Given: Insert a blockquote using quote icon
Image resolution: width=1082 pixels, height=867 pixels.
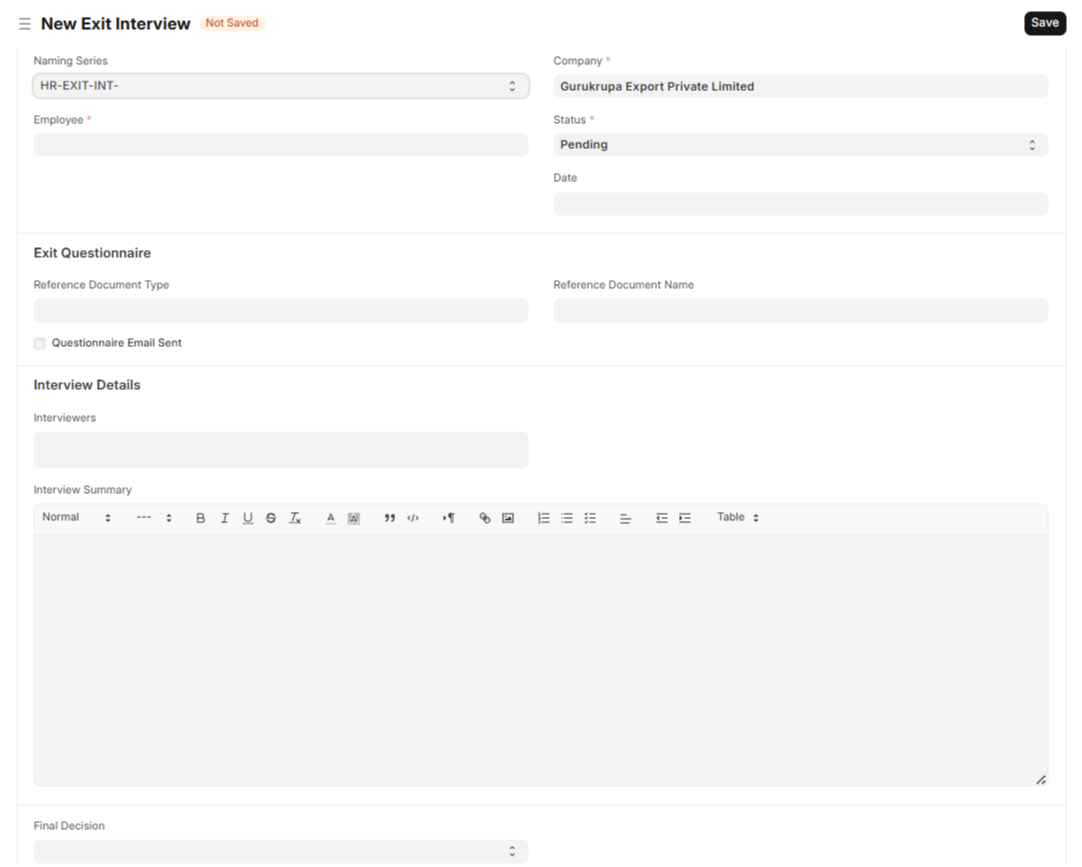Looking at the screenshot, I should click(390, 518).
